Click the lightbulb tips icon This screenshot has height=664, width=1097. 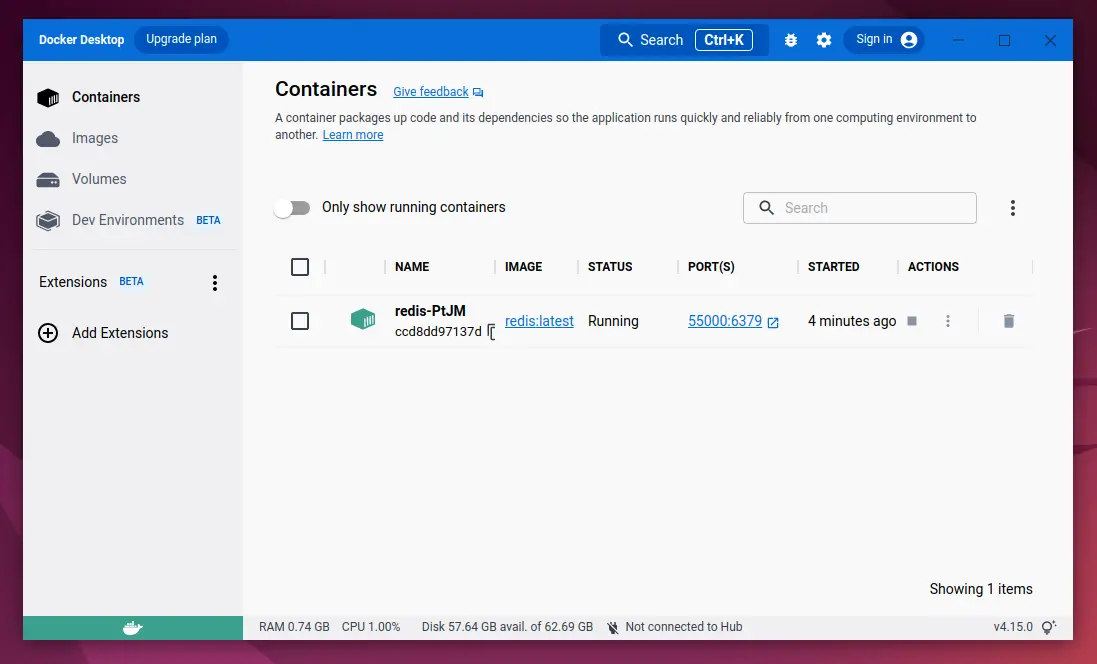pos(1049,627)
